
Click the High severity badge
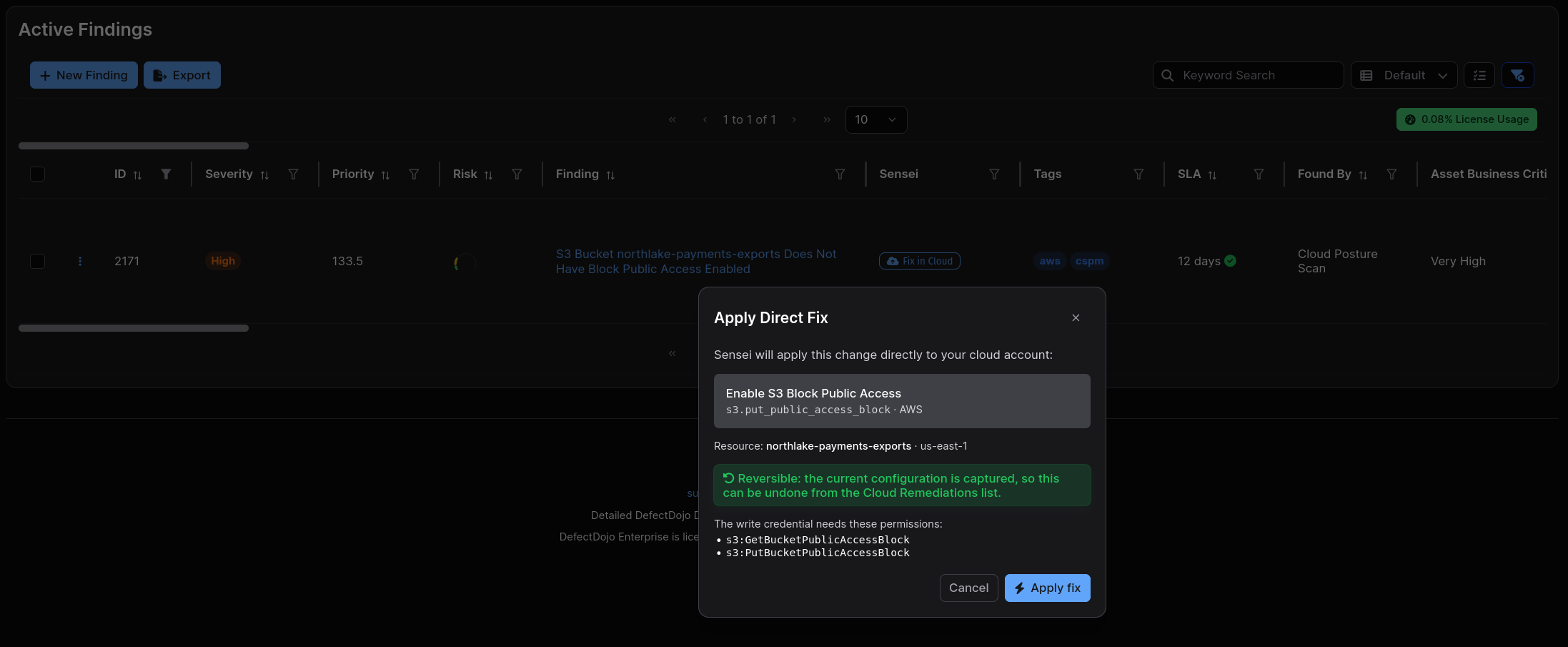click(223, 261)
